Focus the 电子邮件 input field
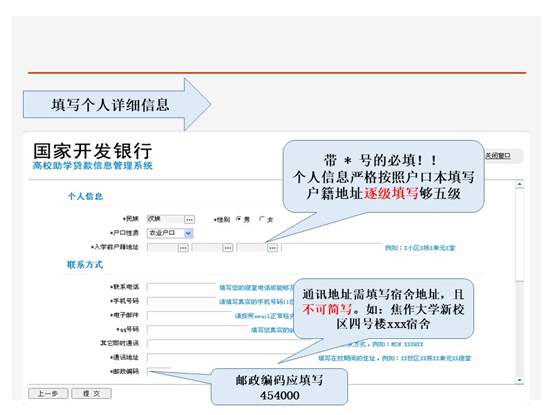Viewport: 553px width, 415px height. pos(190,315)
